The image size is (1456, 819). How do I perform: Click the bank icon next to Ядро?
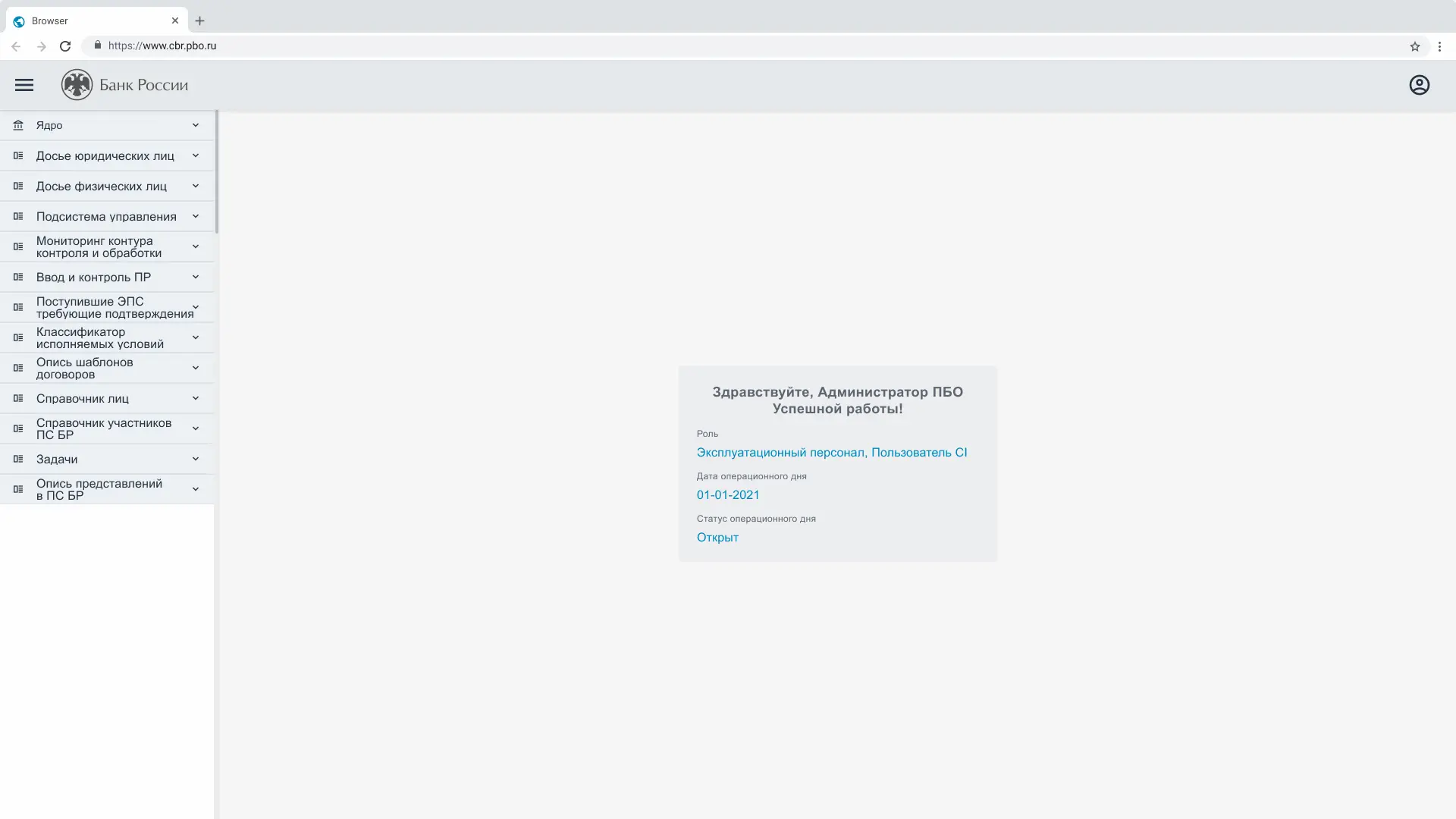point(17,125)
